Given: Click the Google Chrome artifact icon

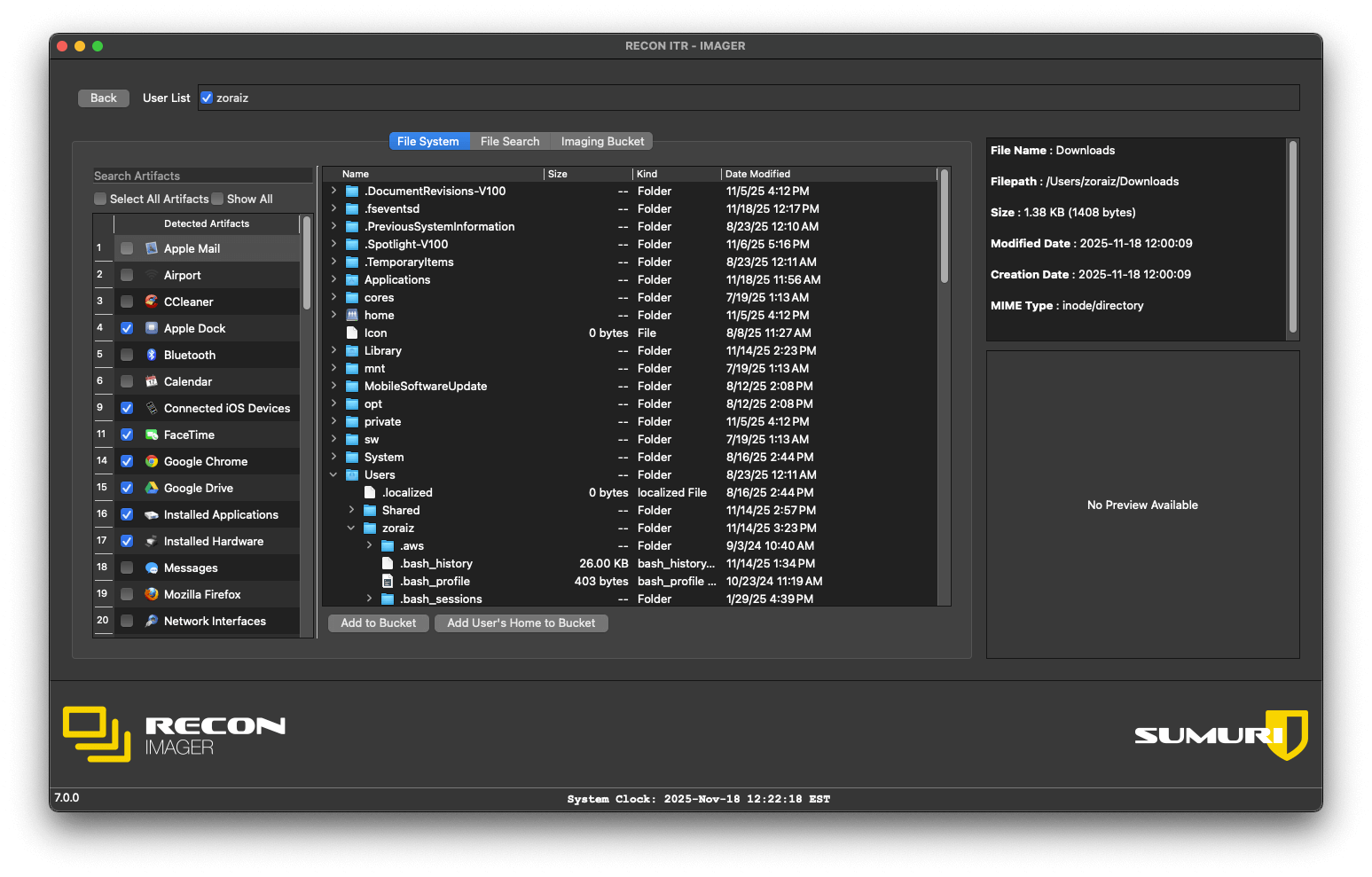Looking at the screenshot, I should [x=151, y=461].
